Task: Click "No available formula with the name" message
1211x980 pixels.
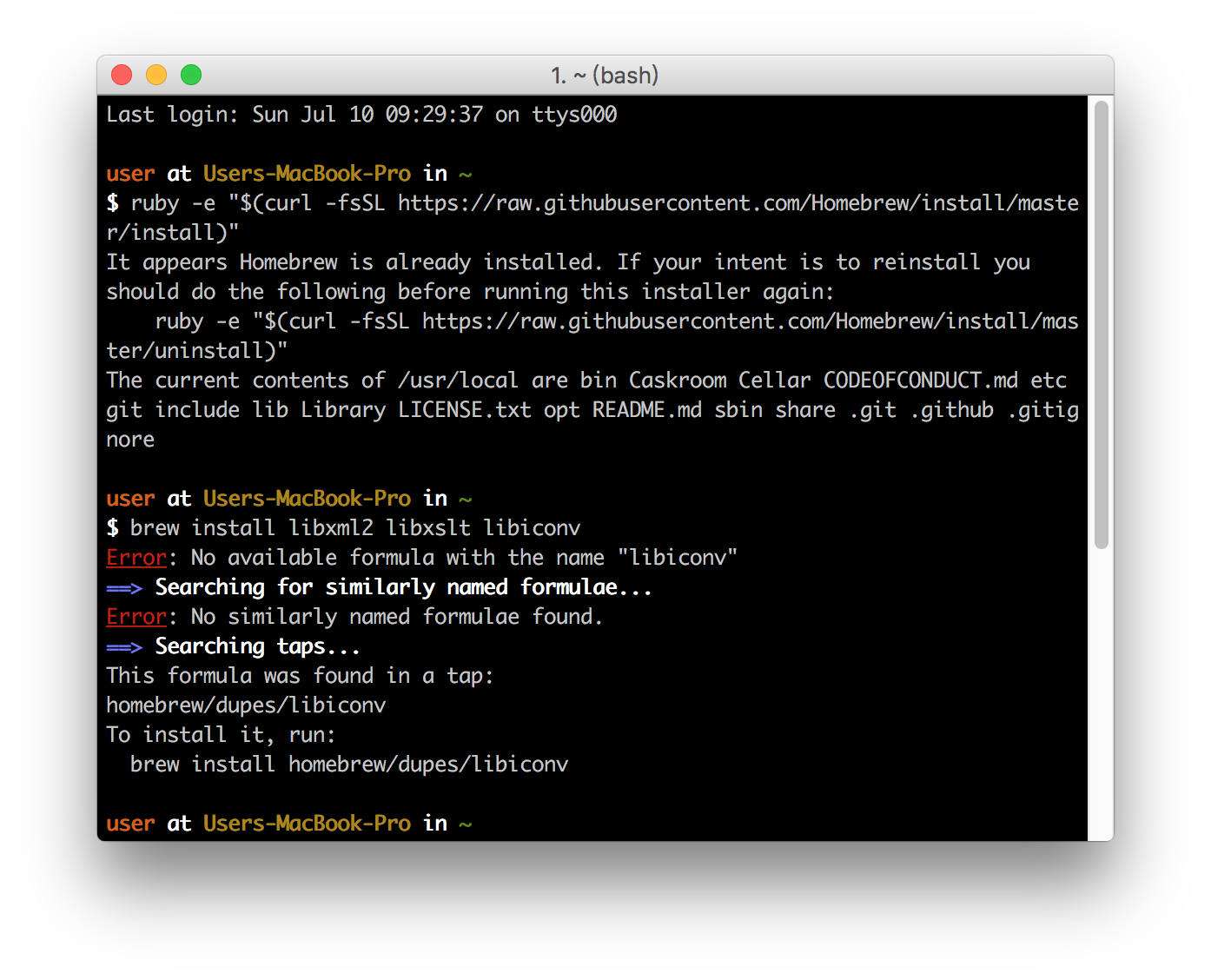Action: click(464, 558)
